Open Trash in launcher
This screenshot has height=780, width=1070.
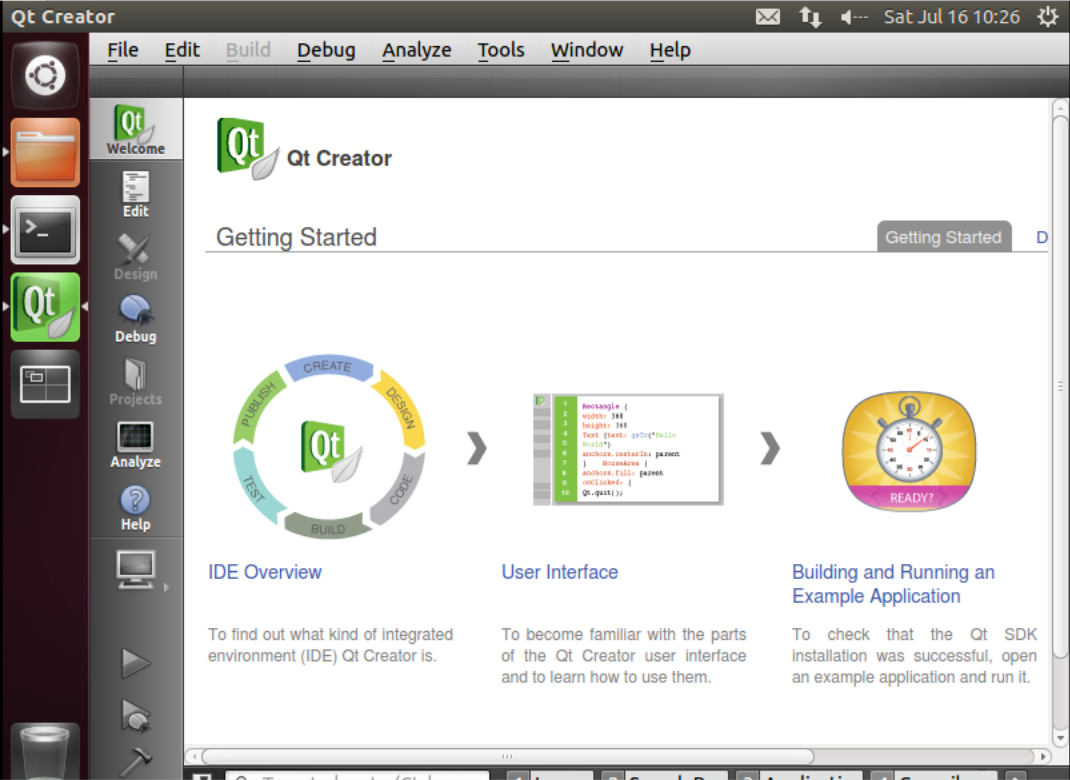(x=45, y=752)
